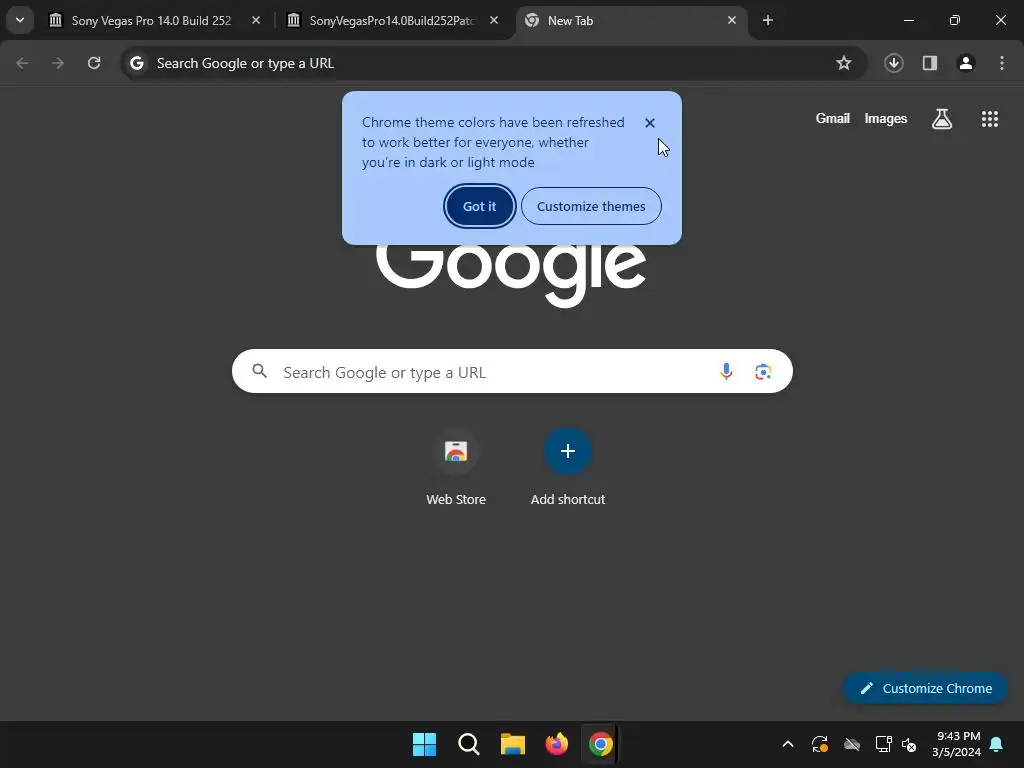
Task: Open the Chrome profile icon
Action: [x=966, y=63]
